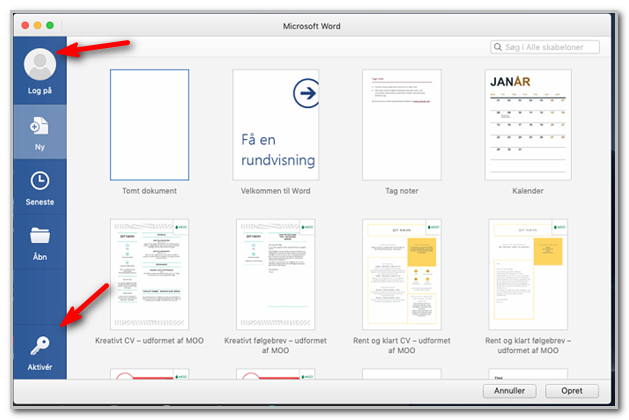
Task: Click the Tag noter caption text
Action: point(402,191)
